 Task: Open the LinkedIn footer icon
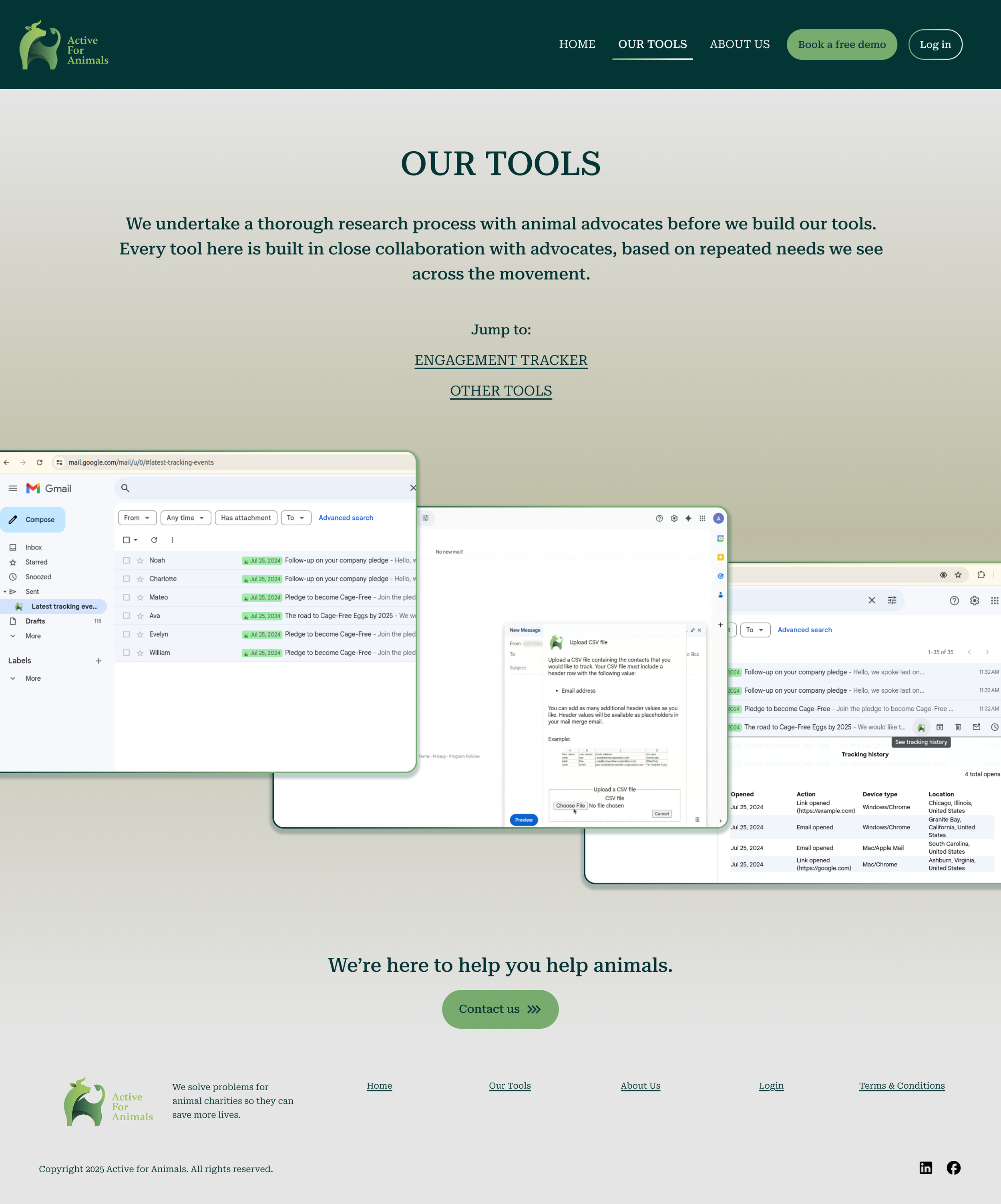[x=926, y=1168]
